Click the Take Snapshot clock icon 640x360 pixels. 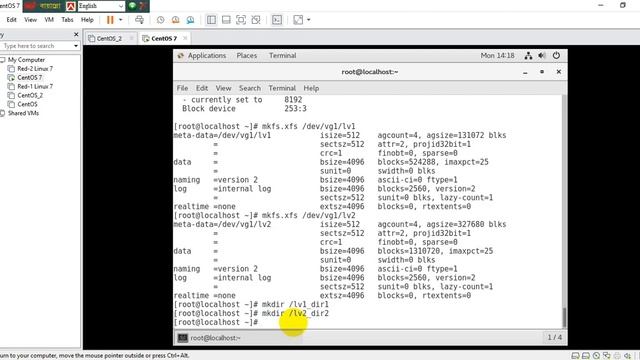[x=160, y=20]
